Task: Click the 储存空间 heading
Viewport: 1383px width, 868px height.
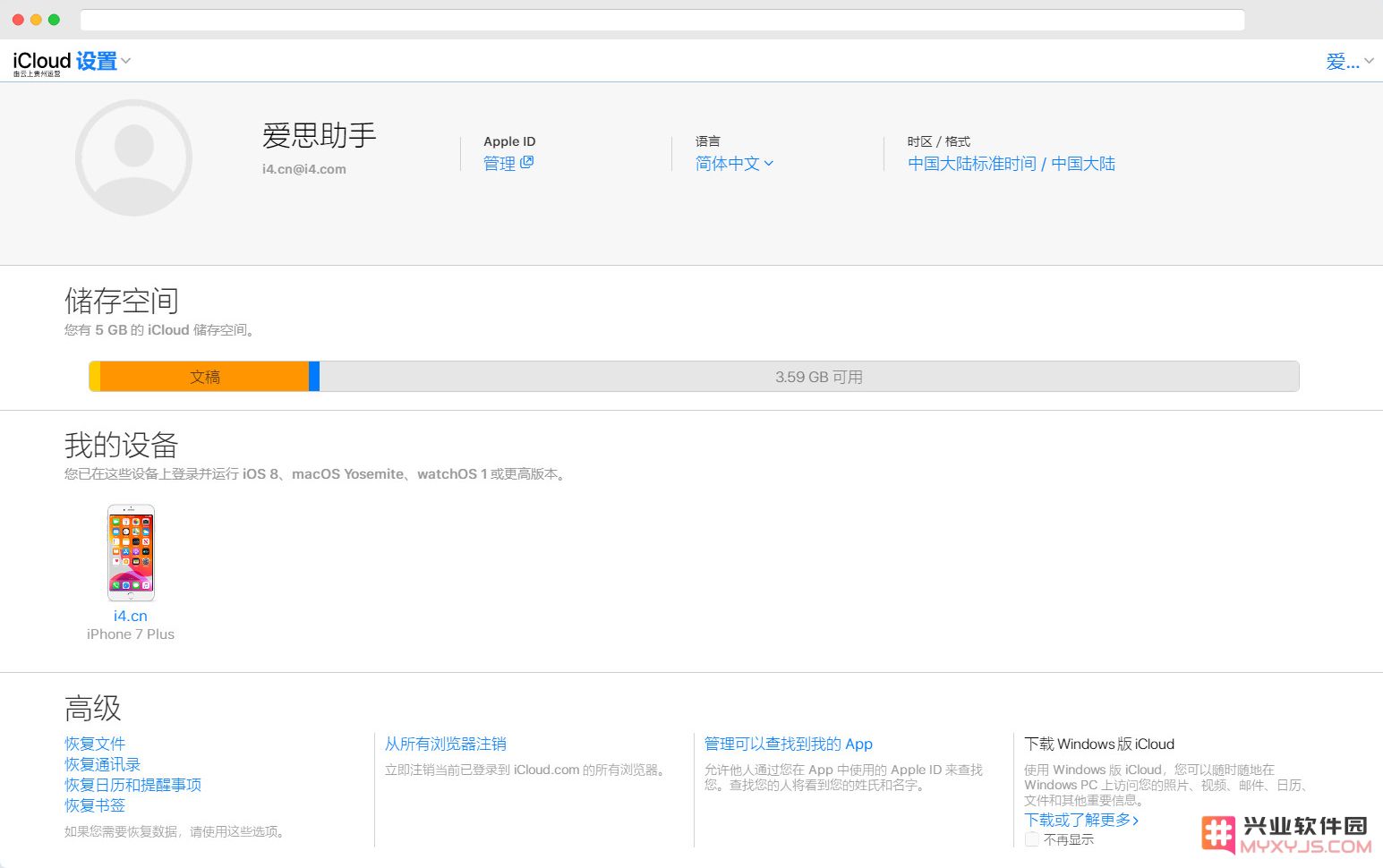Action: (x=122, y=301)
